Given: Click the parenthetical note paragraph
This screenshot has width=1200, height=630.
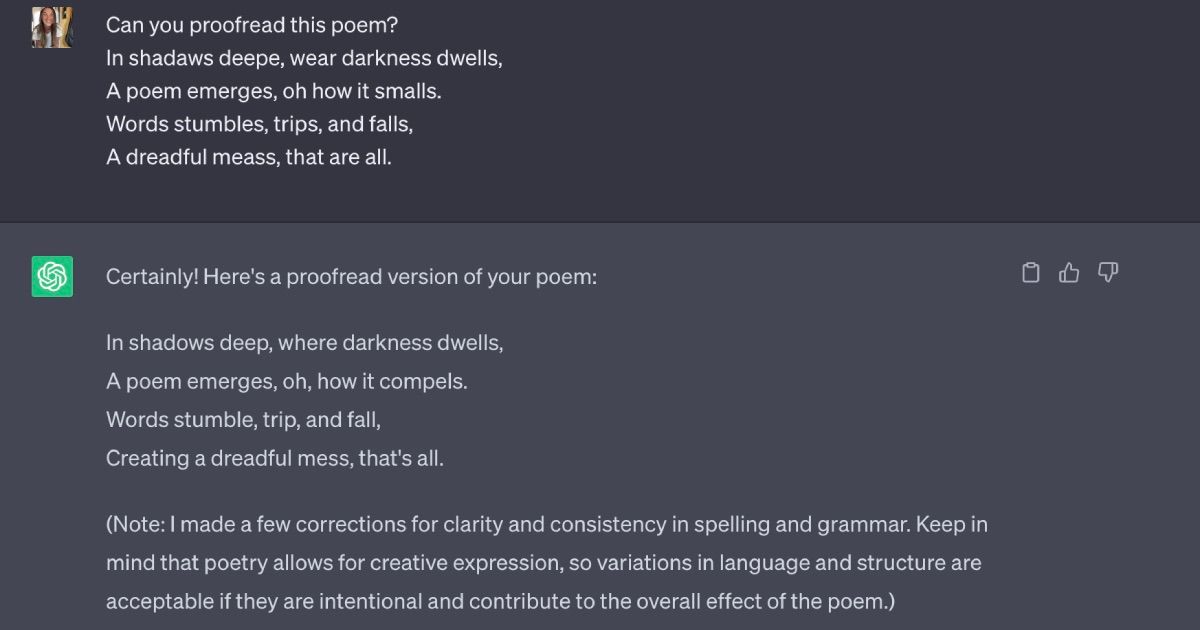Looking at the screenshot, I should (x=547, y=562).
